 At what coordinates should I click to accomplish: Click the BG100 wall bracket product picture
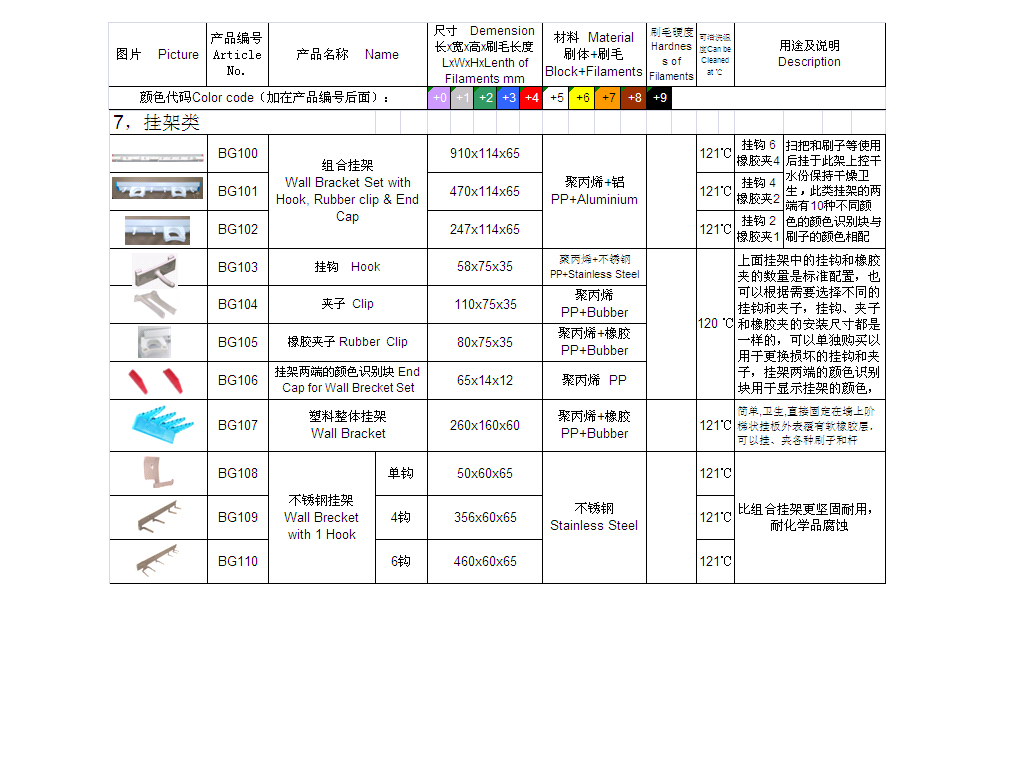tap(158, 157)
